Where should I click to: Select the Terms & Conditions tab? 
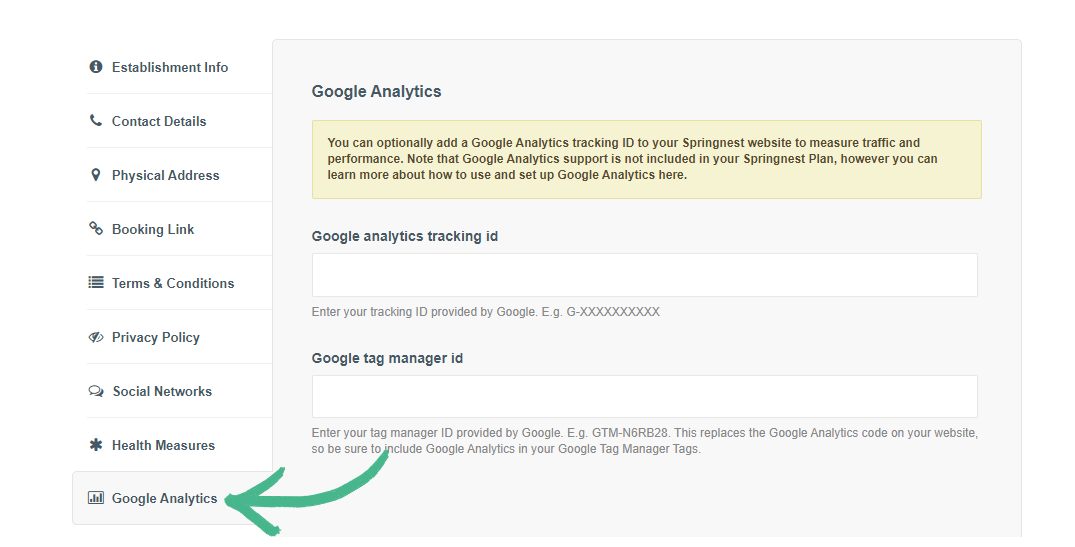point(173,283)
